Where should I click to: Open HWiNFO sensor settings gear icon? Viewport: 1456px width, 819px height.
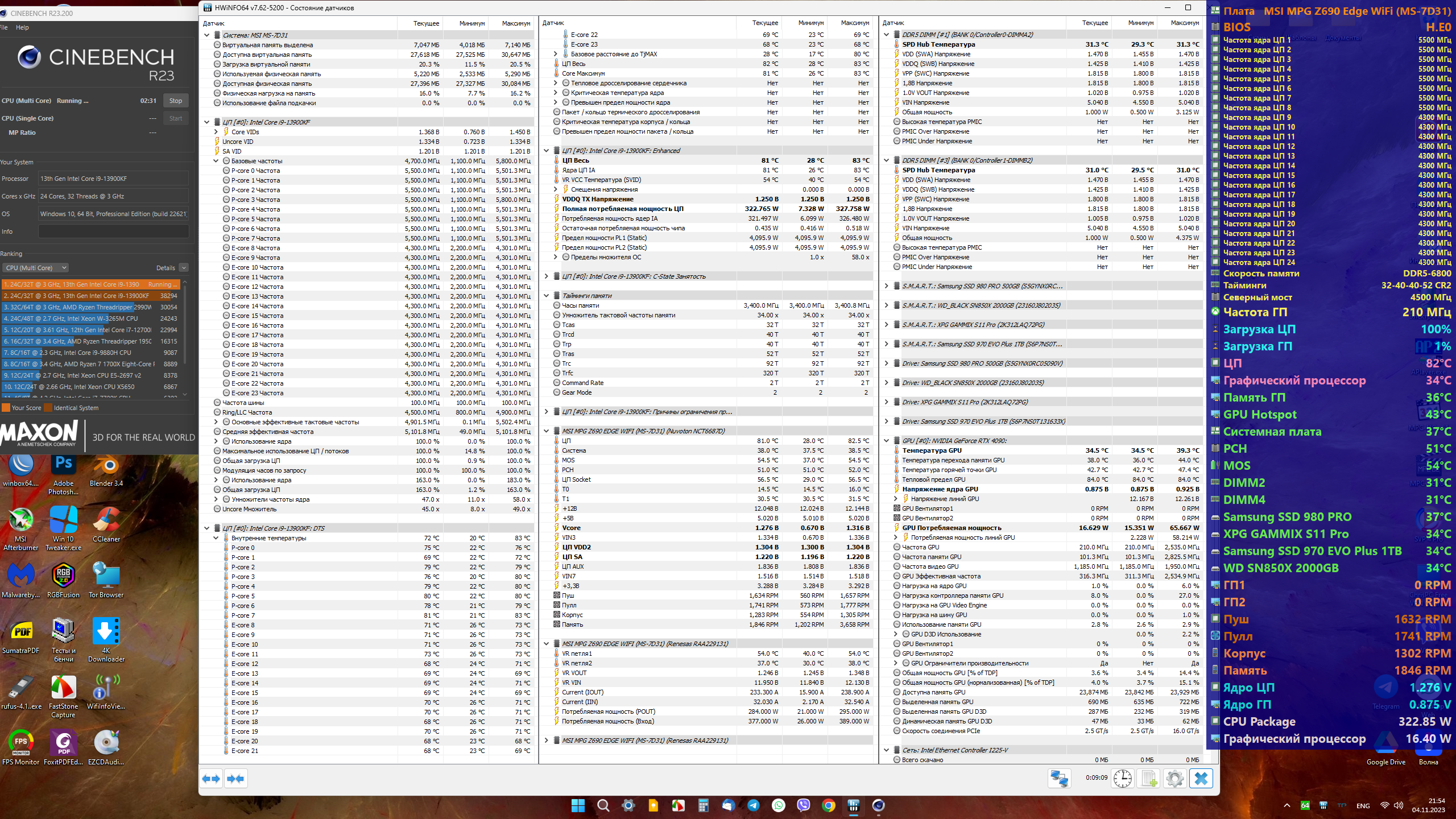1175,778
